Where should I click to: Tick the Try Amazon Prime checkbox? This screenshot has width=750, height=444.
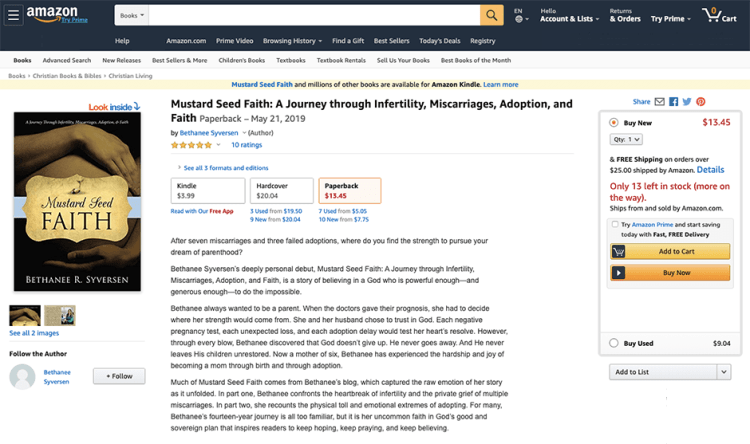[x=614, y=225]
